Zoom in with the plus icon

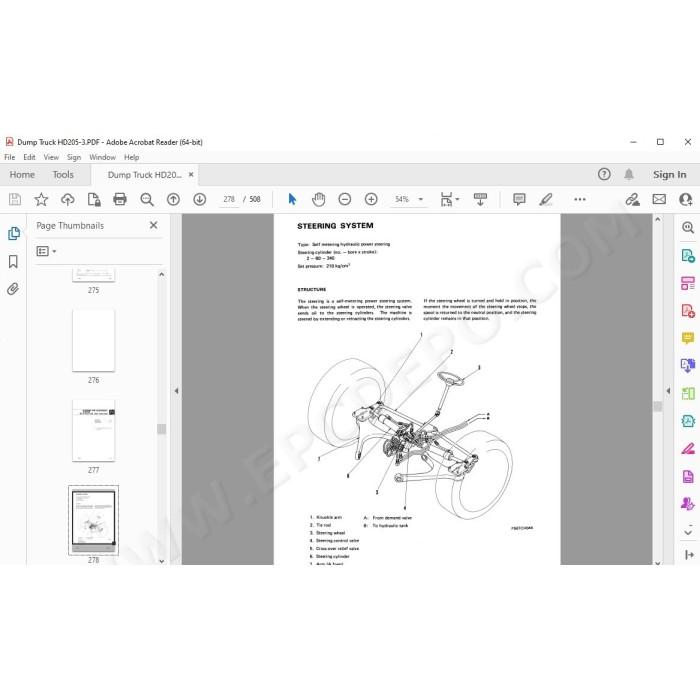pyautogui.click(x=371, y=199)
